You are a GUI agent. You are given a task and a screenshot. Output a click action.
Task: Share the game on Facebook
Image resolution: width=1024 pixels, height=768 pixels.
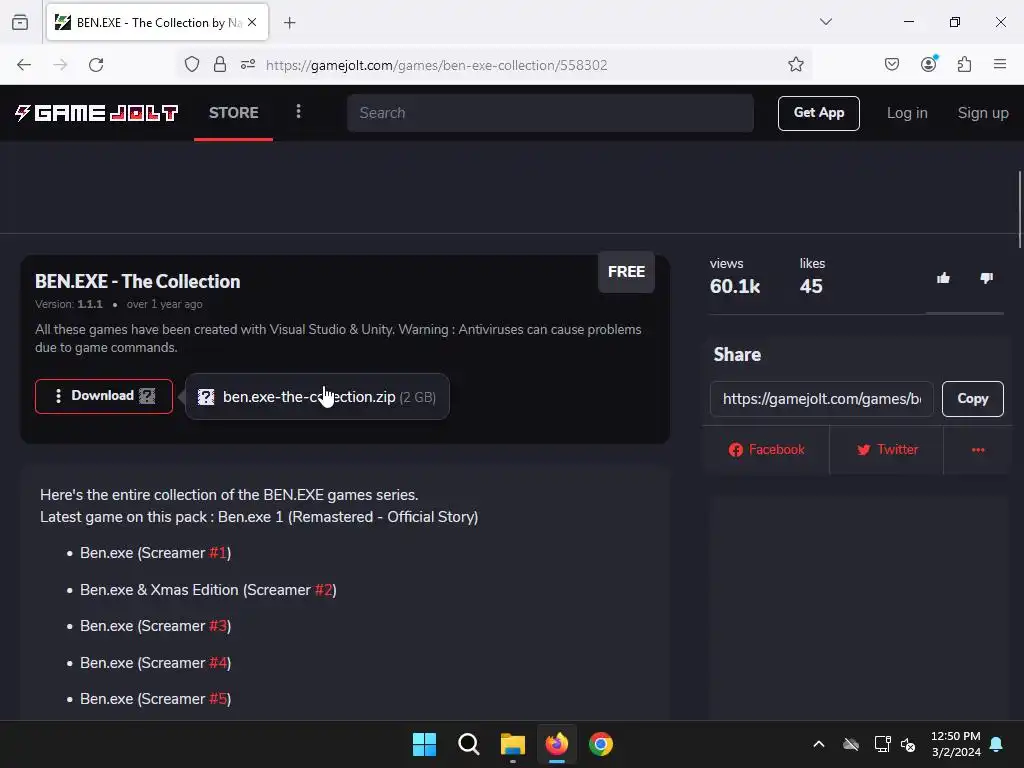coord(766,449)
